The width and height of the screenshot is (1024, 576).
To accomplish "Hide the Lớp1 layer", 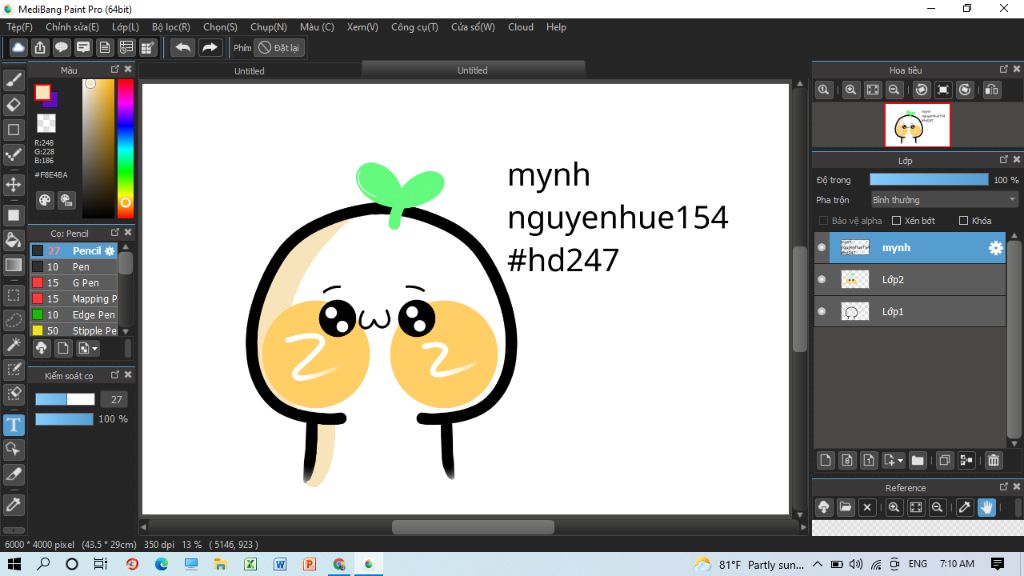I will (822, 312).
